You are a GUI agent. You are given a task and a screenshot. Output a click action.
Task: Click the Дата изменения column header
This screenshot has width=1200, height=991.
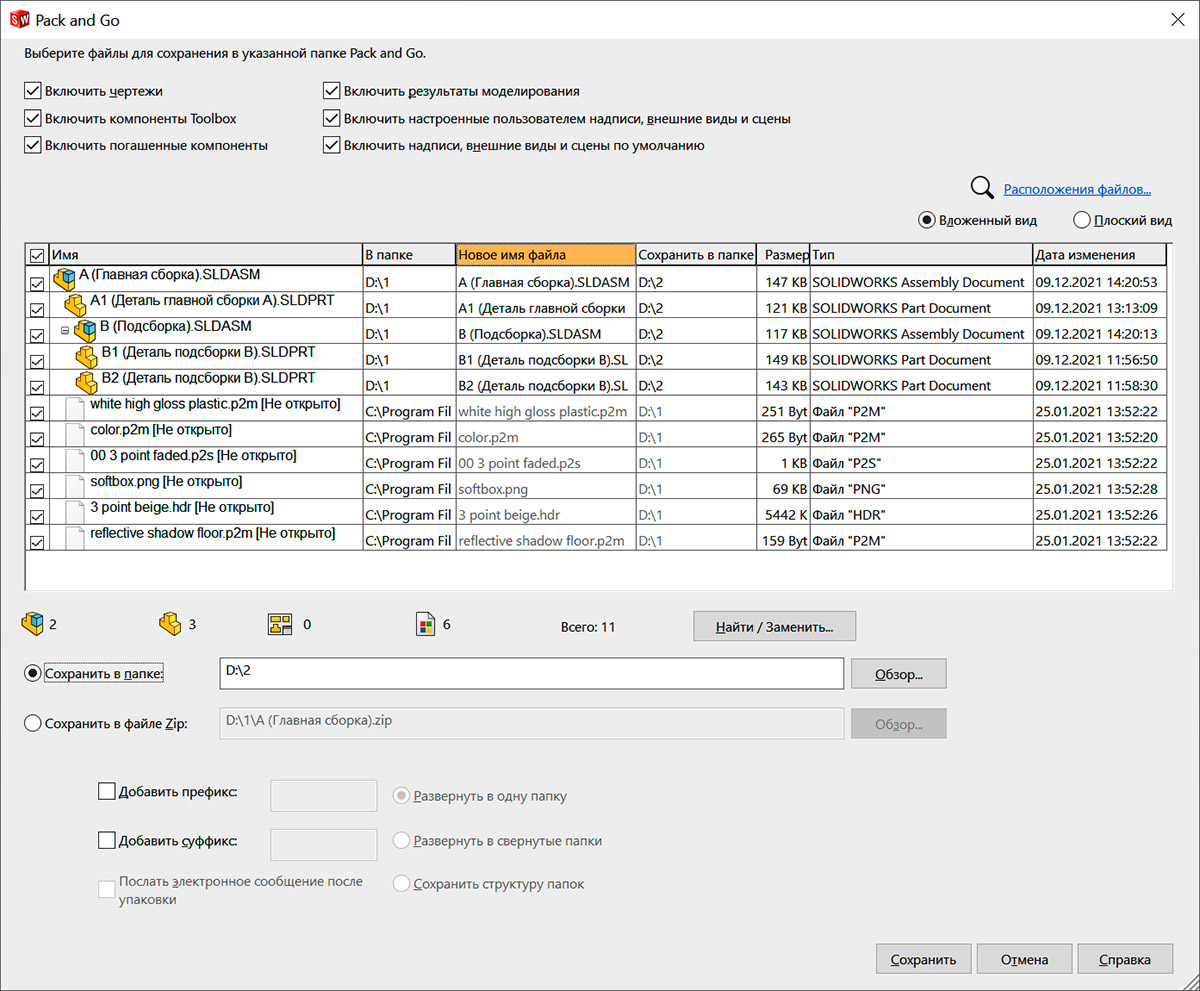click(1098, 254)
